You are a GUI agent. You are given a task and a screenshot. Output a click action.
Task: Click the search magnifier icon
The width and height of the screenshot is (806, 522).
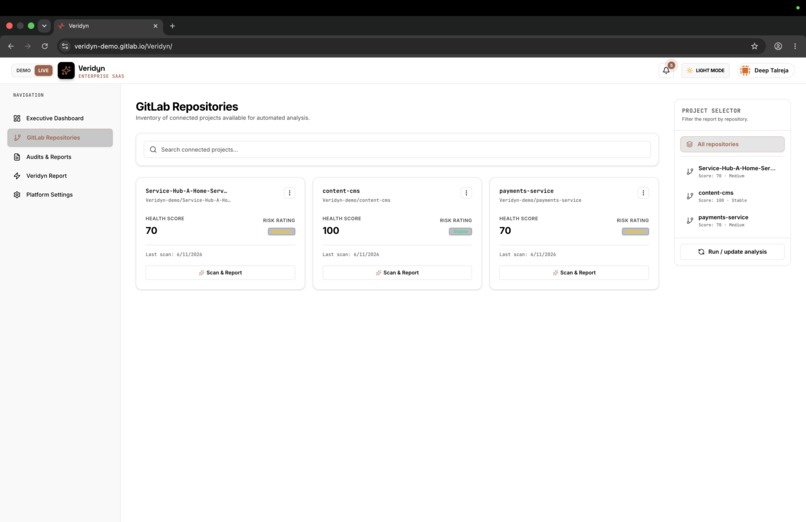click(x=153, y=150)
